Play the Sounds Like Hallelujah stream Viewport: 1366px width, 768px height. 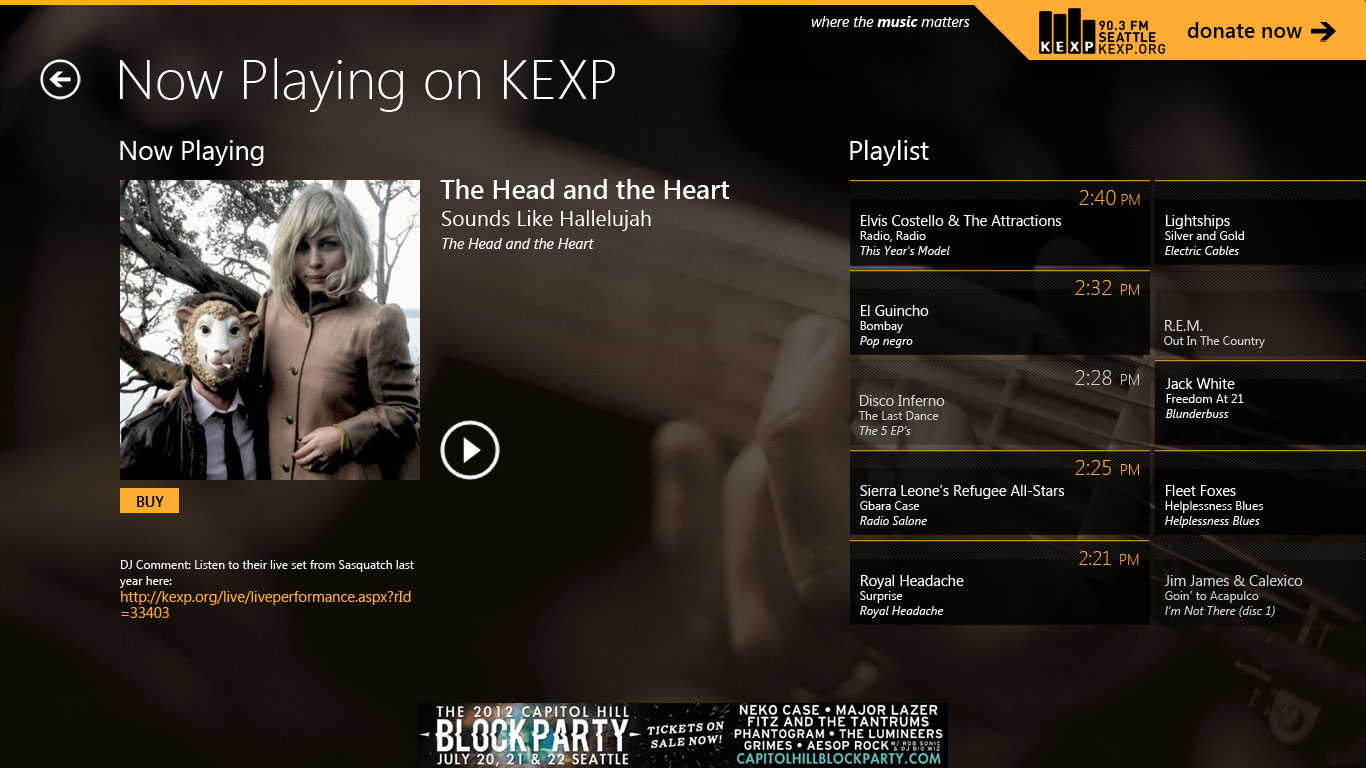click(470, 450)
